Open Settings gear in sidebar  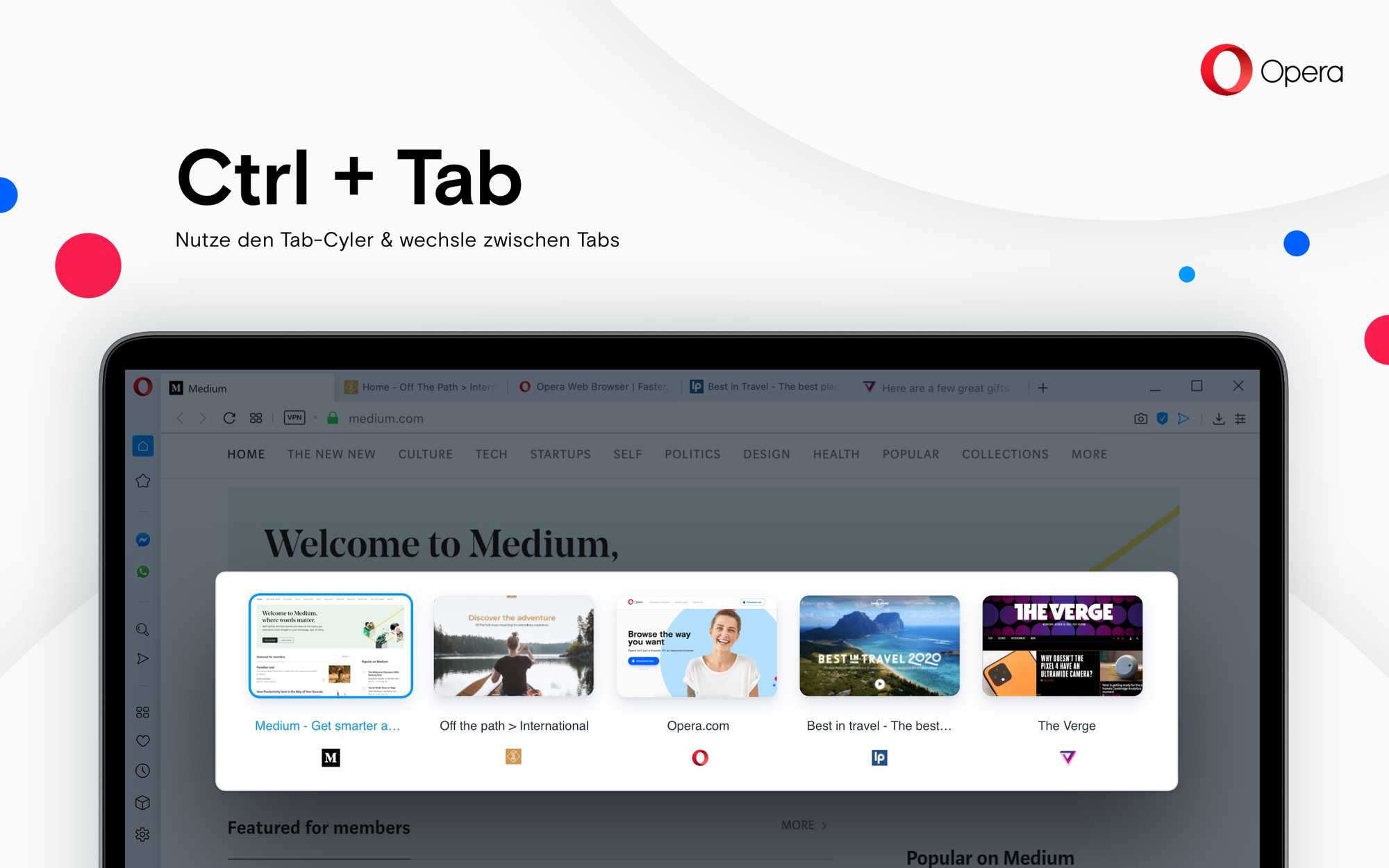point(143,834)
